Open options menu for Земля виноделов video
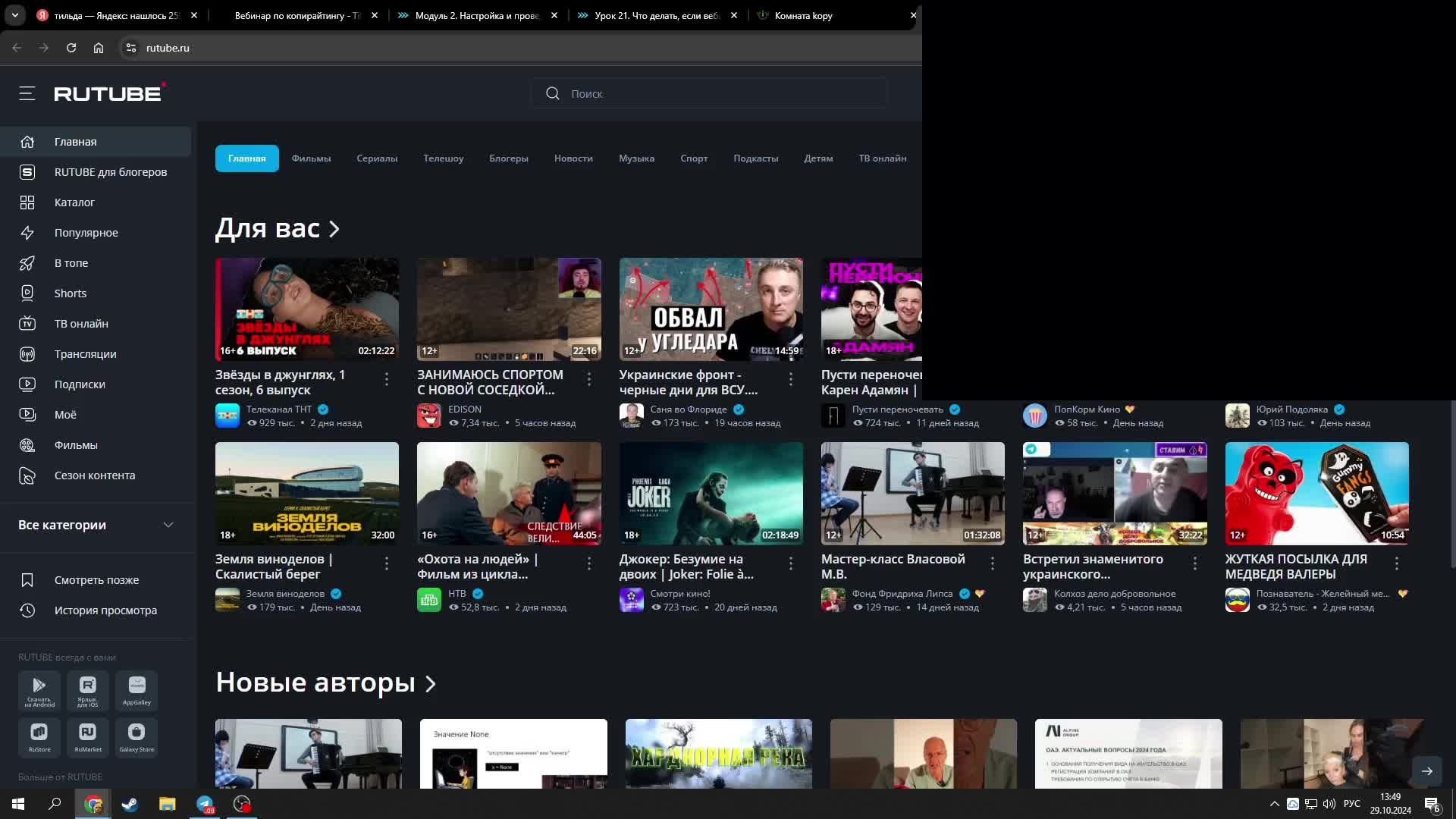The image size is (1456, 819). coord(387,563)
